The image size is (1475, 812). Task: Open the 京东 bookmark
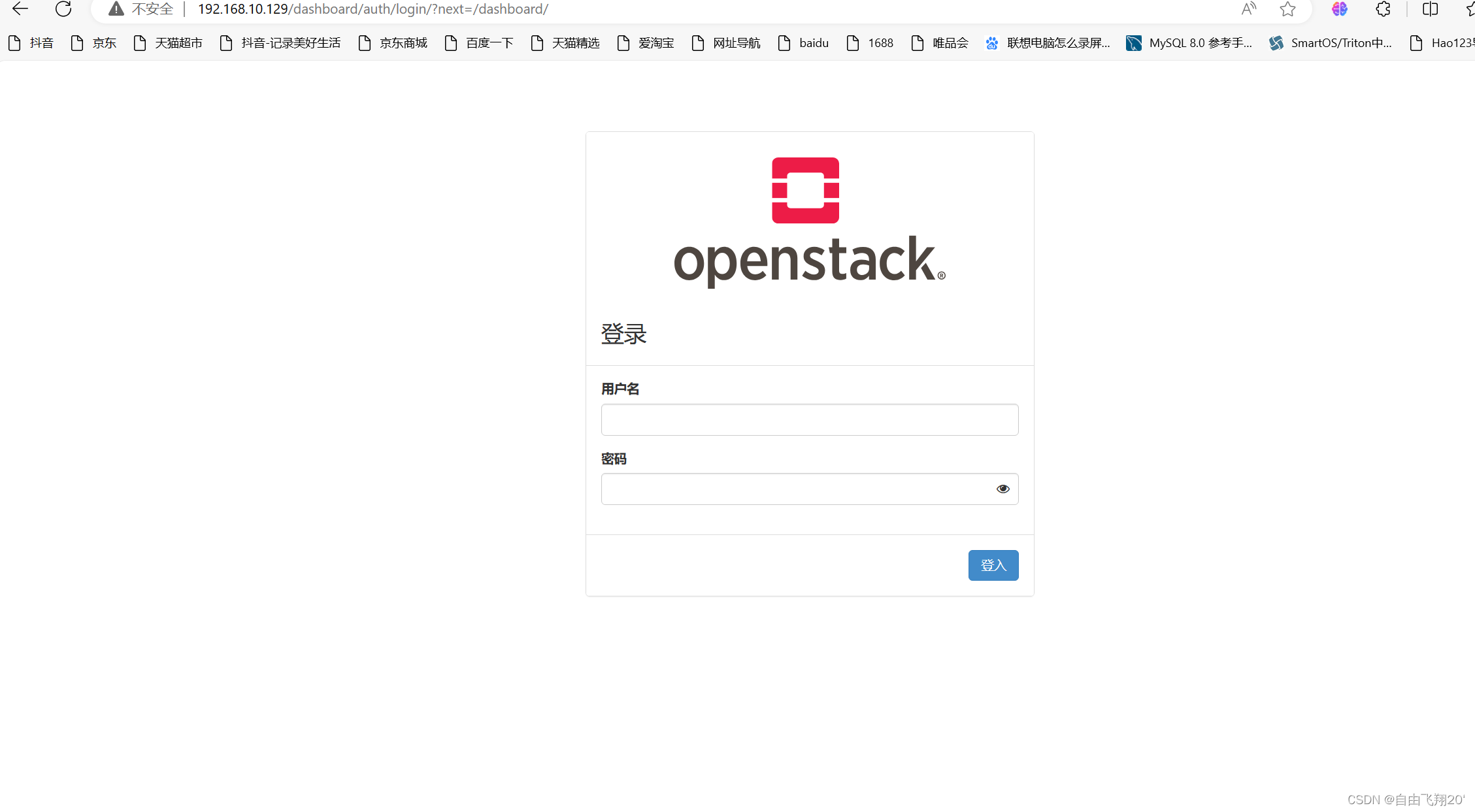[104, 42]
